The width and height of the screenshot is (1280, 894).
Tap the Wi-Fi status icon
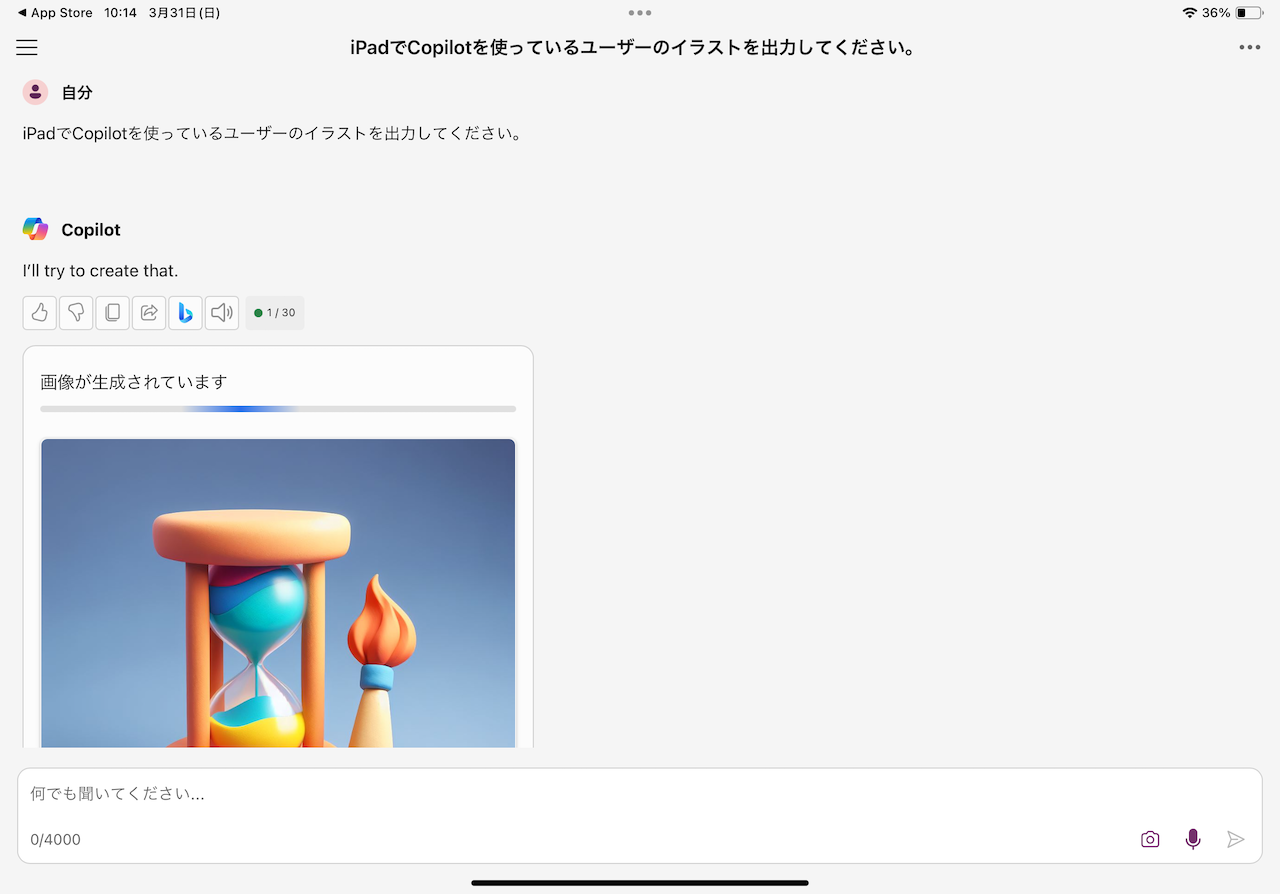tap(1189, 13)
